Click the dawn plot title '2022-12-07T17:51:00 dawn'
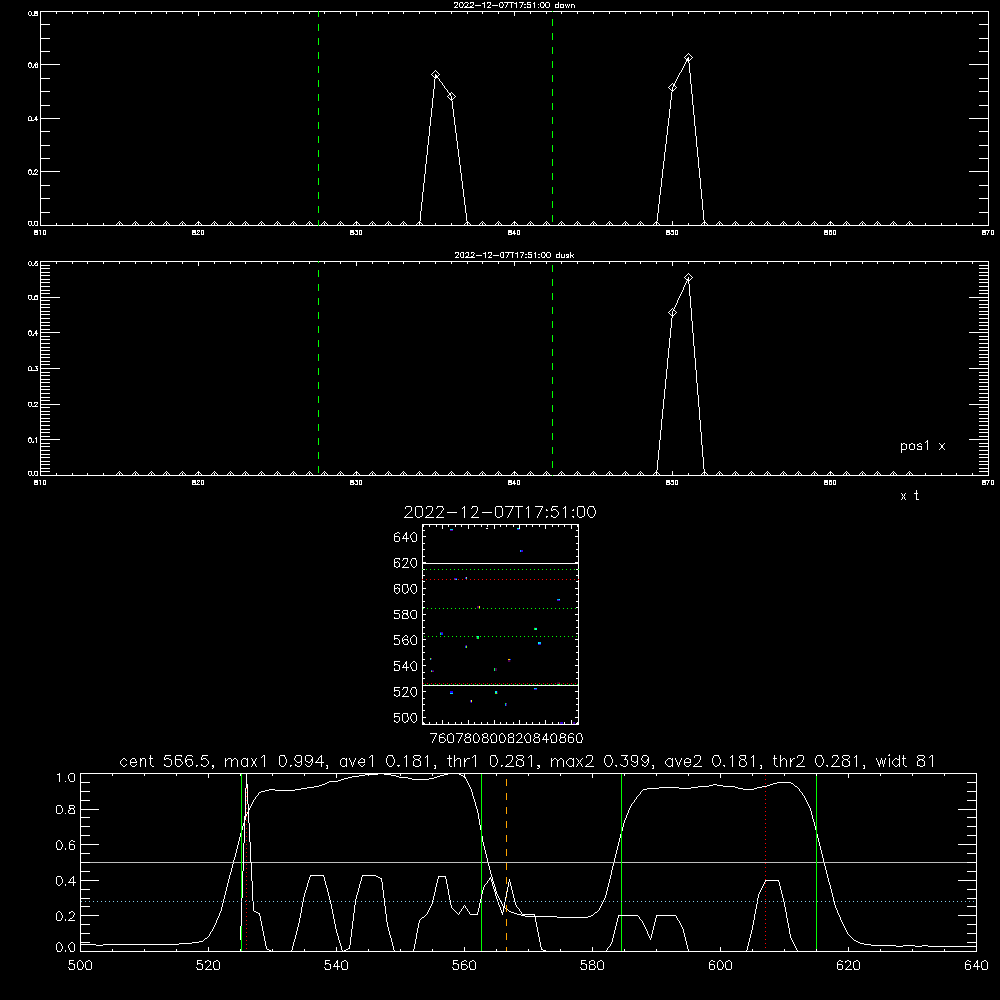This screenshot has height=1000, width=1000. point(514,5)
